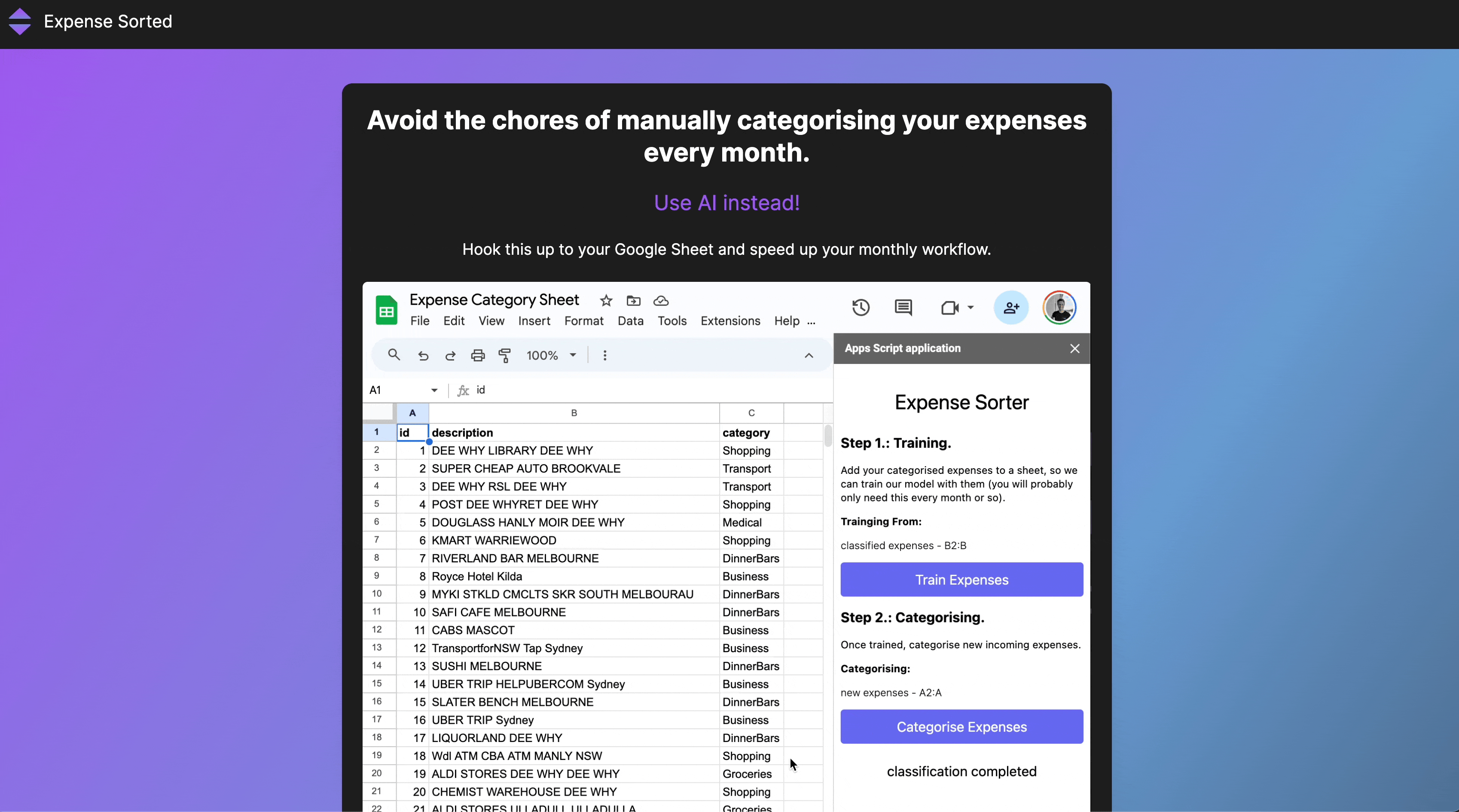Select column B header

click(x=574, y=413)
